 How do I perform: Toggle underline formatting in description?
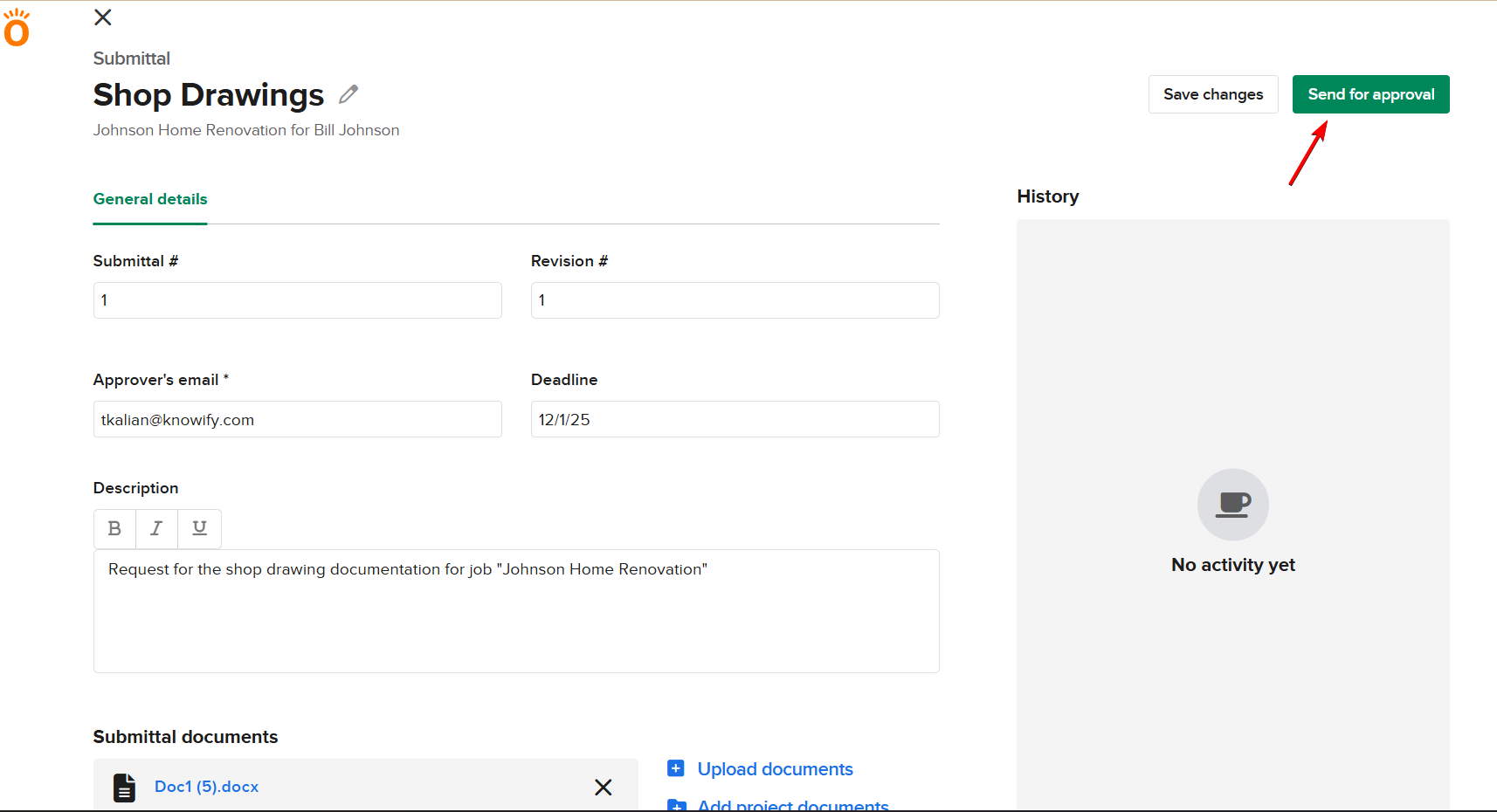(199, 528)
